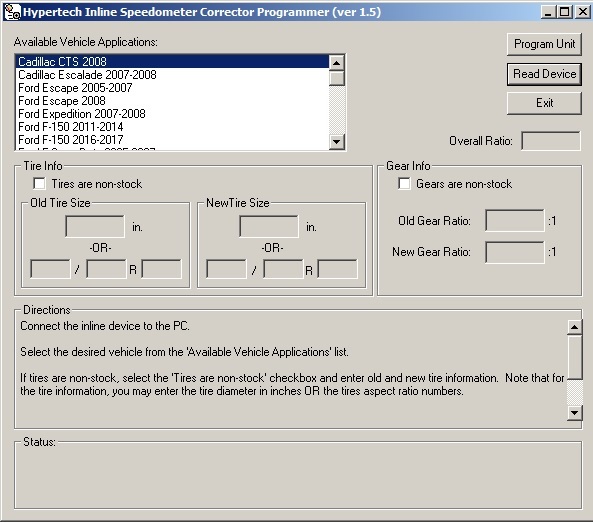593x522 pixels.
Task: Enable the 'Tires are non-stock' checkbox
Action: [39, 183]
